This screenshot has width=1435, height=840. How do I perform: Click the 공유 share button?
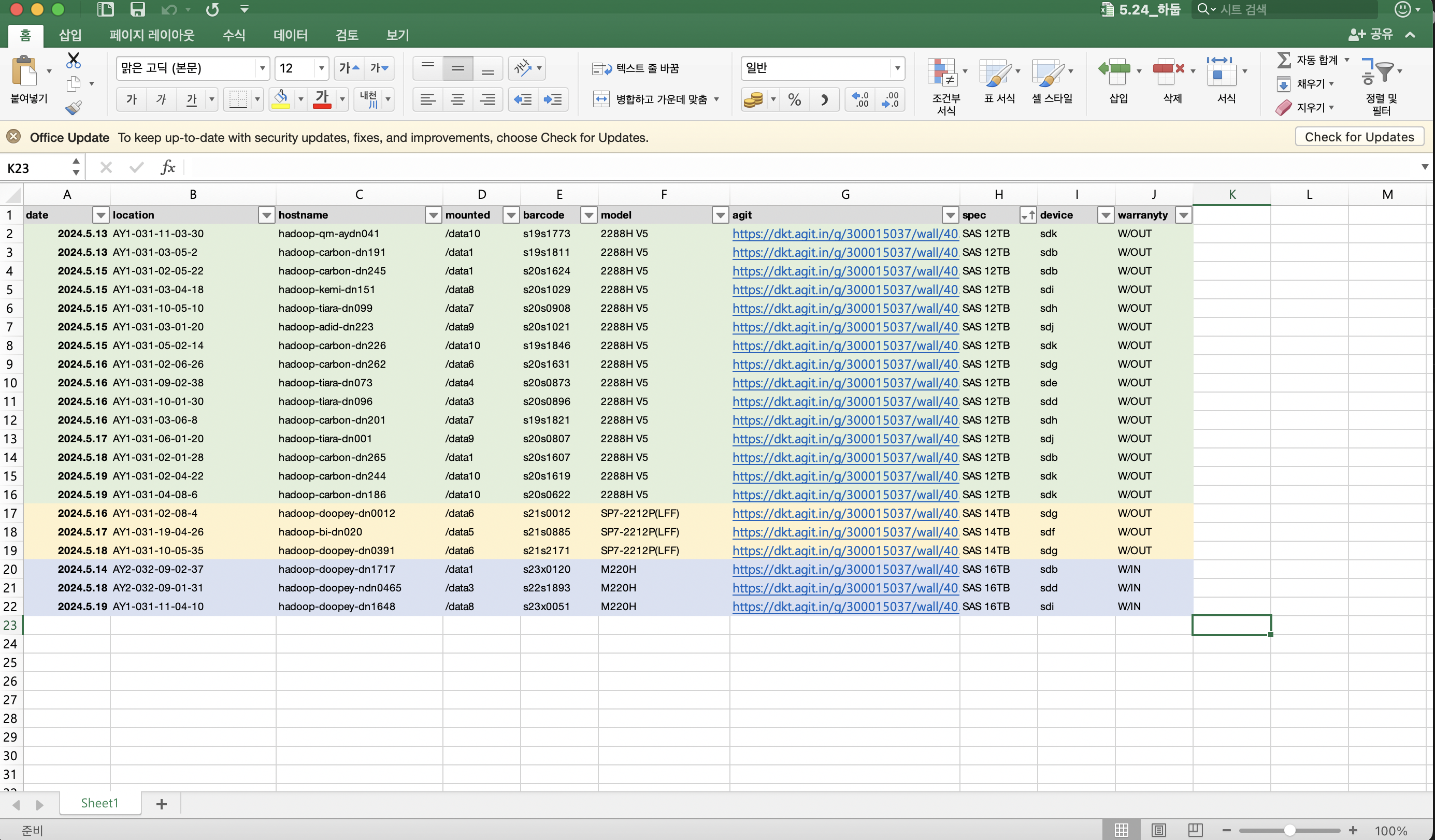pos(1370,34)
